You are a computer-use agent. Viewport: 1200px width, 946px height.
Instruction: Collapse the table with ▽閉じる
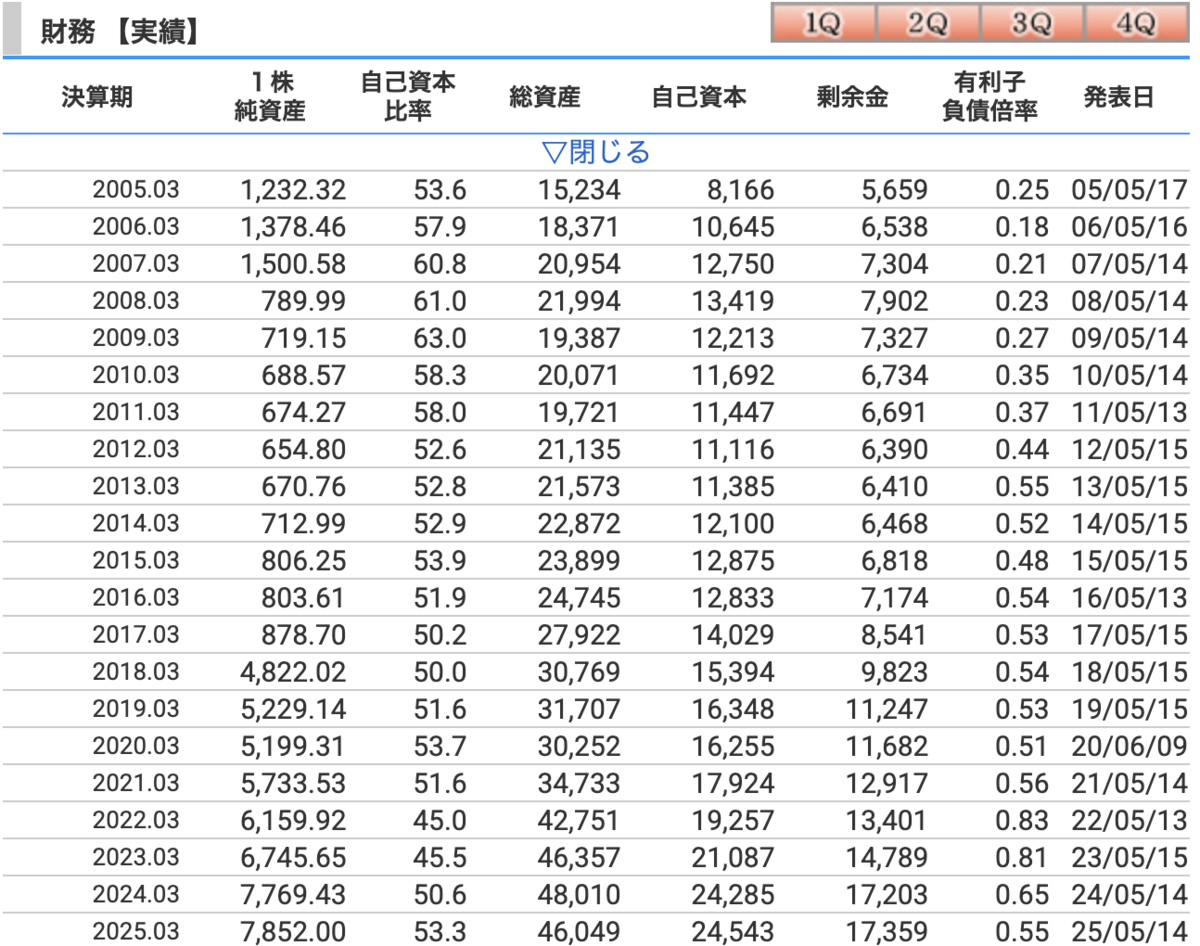click(596, 153)
